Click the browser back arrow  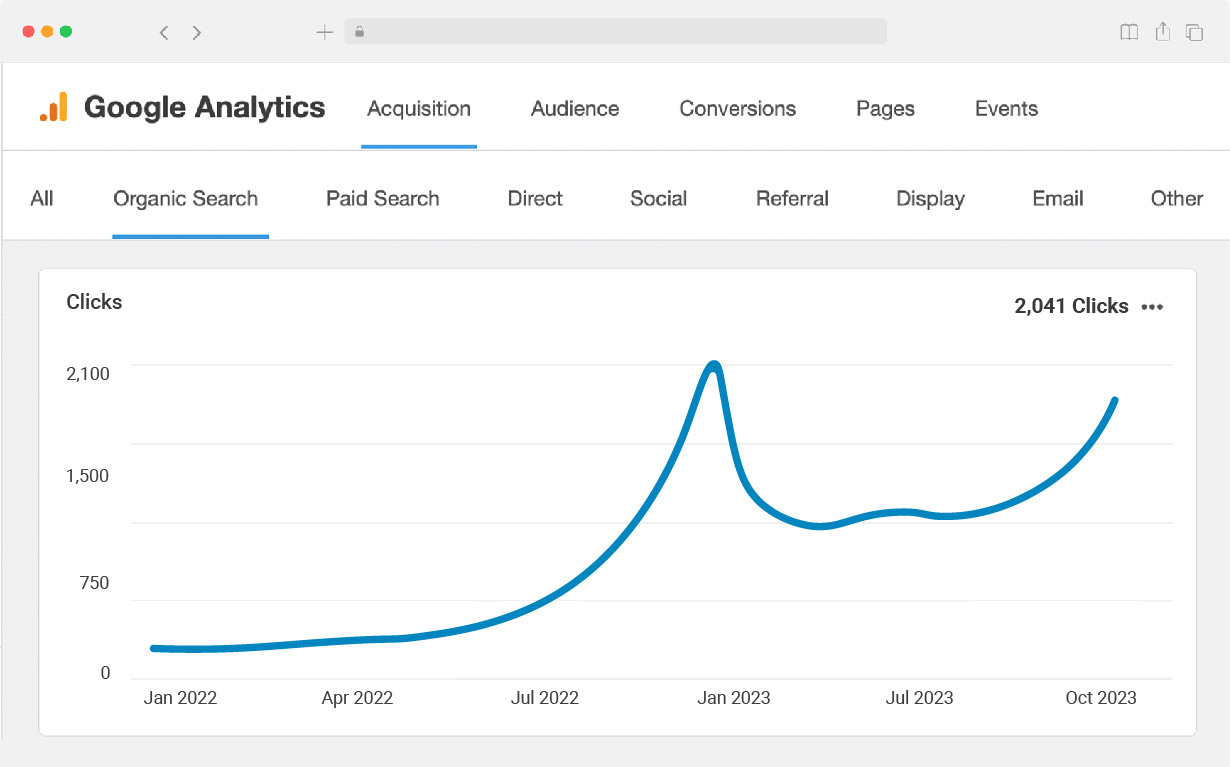pyautogui.click(x=164, y=32)
